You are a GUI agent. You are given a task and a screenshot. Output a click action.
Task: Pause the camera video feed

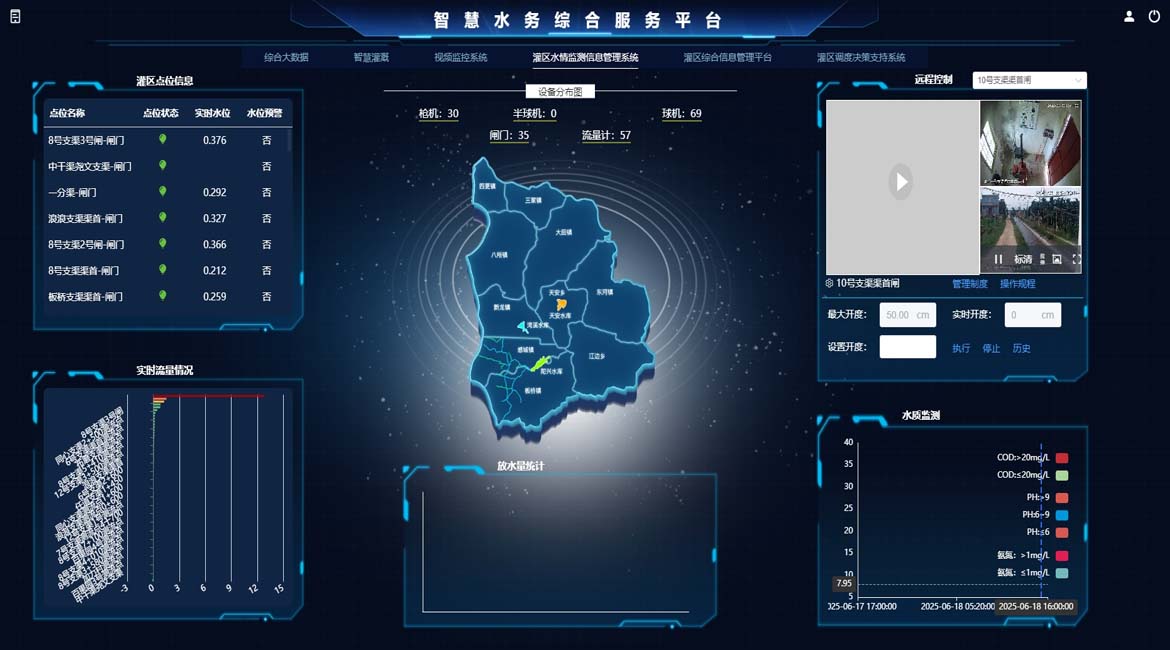(x=998, y=259)
